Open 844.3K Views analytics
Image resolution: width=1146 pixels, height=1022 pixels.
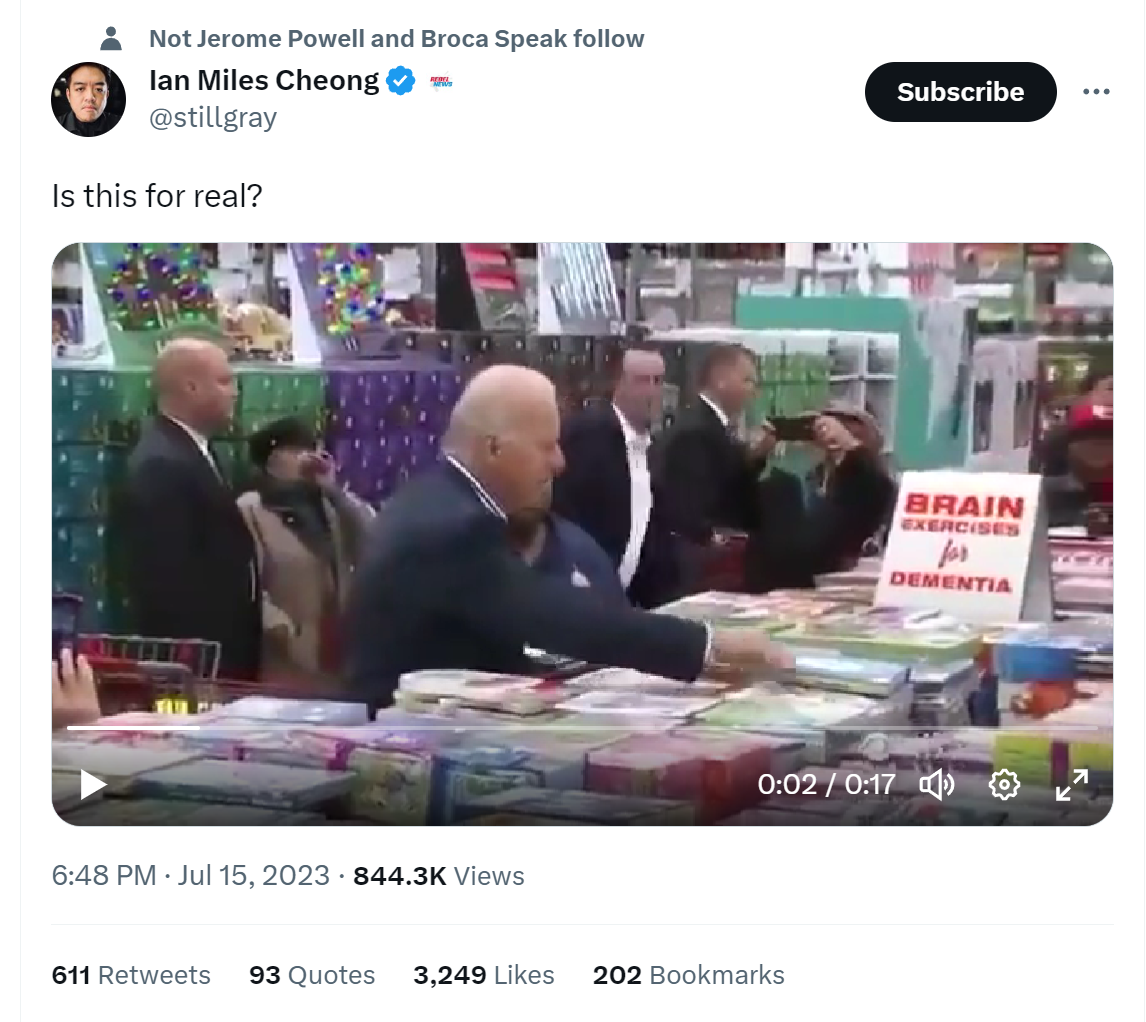point(439,875)
